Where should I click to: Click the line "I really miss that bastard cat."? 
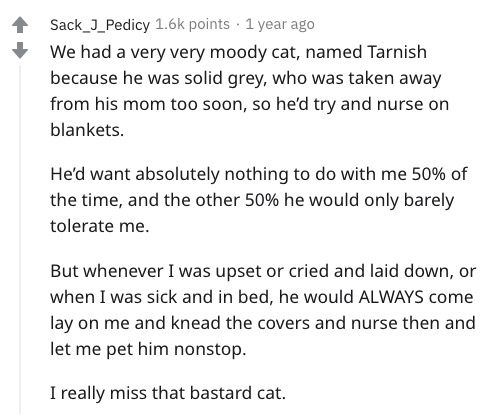[168, 393]
